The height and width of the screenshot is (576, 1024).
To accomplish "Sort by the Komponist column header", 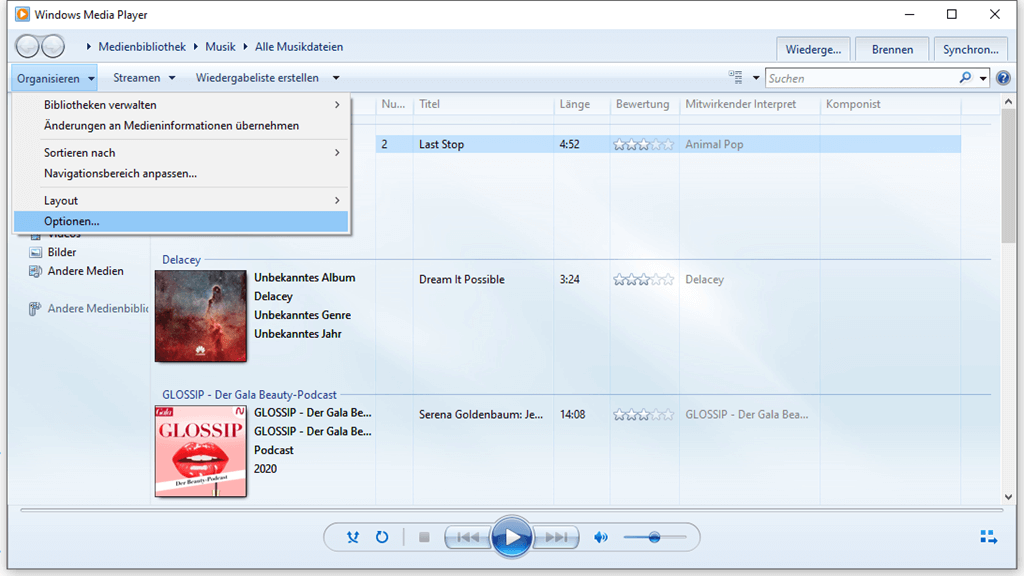I will [x=891, y=104].
